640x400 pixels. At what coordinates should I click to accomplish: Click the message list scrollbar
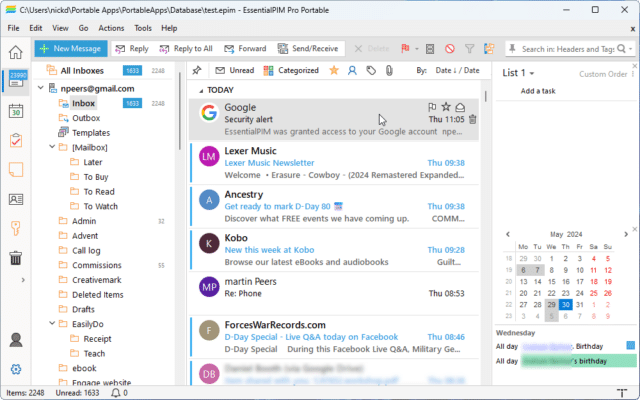pyautogui.click(x=485, y=96)
